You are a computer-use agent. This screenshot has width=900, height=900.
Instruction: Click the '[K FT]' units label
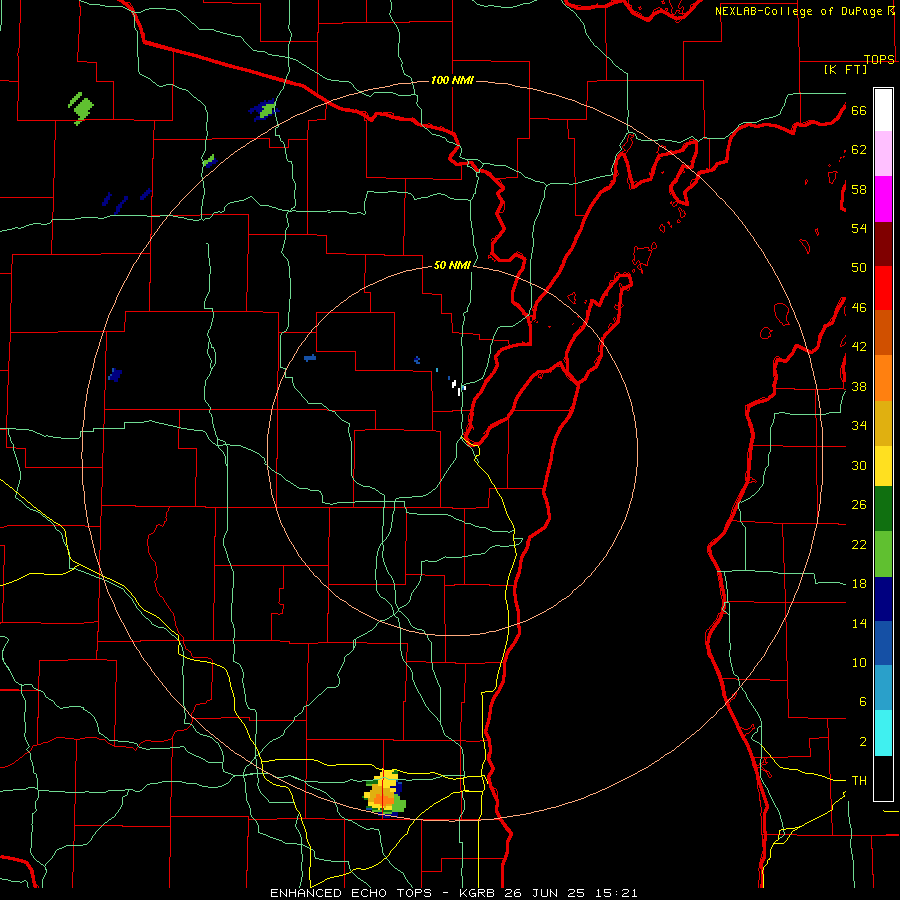[x=845, y=69]
